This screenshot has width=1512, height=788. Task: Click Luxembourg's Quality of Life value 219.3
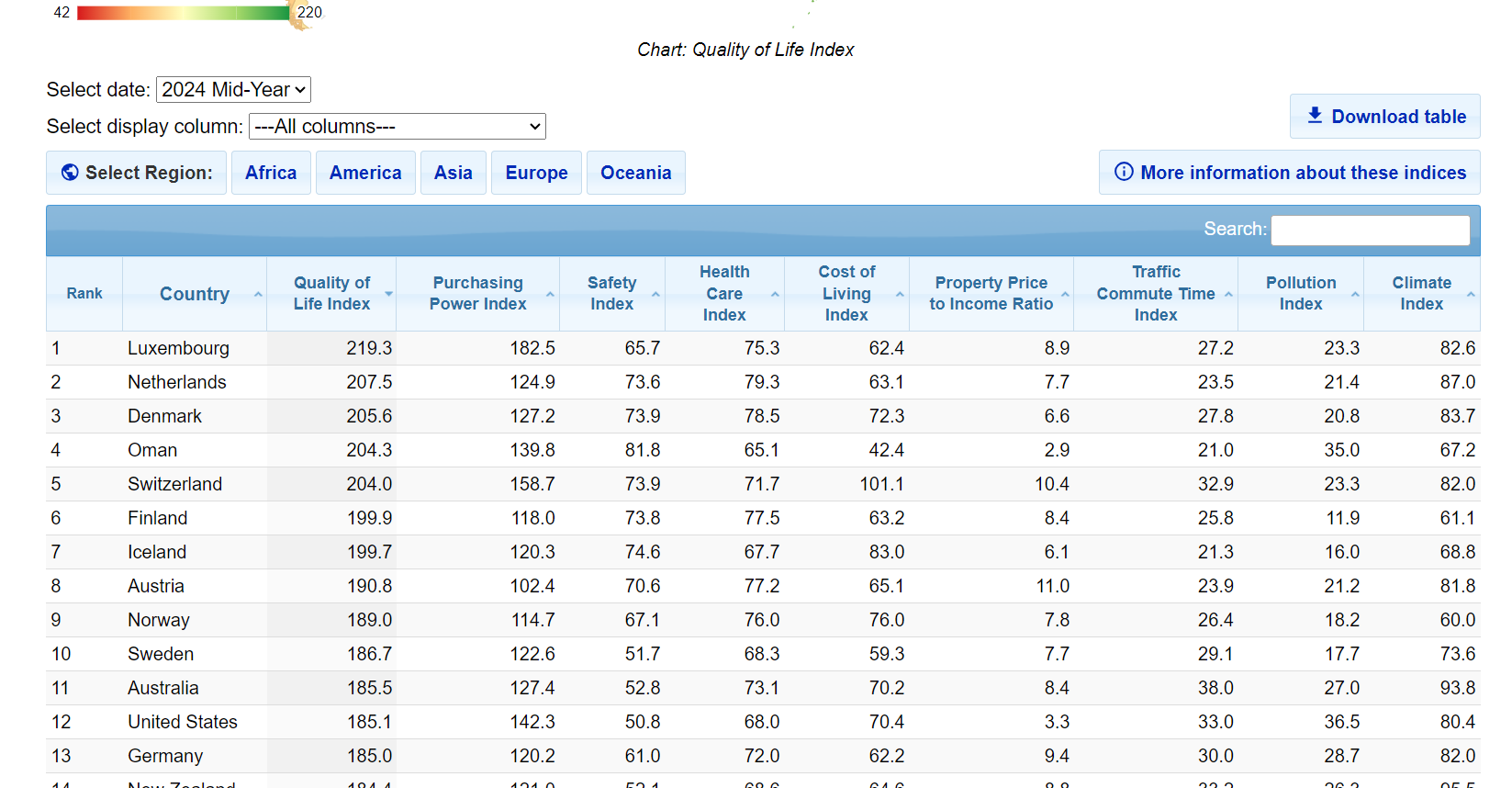[x=369, y=348]
